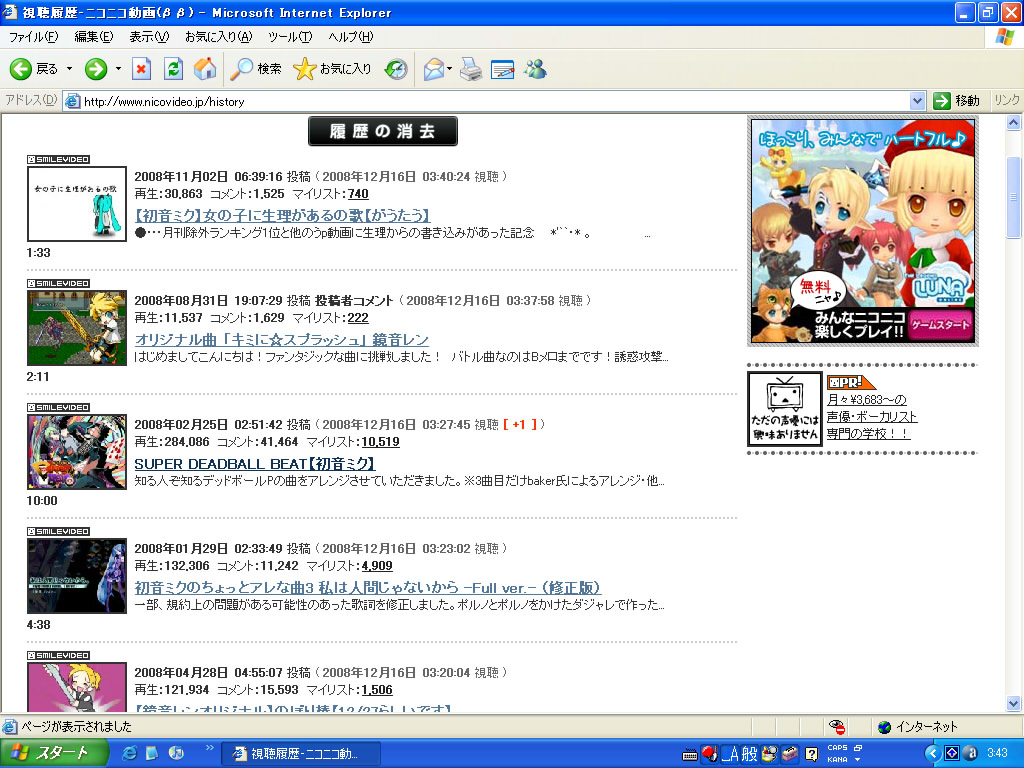Click the mylist count 740 link

(358, 194)
